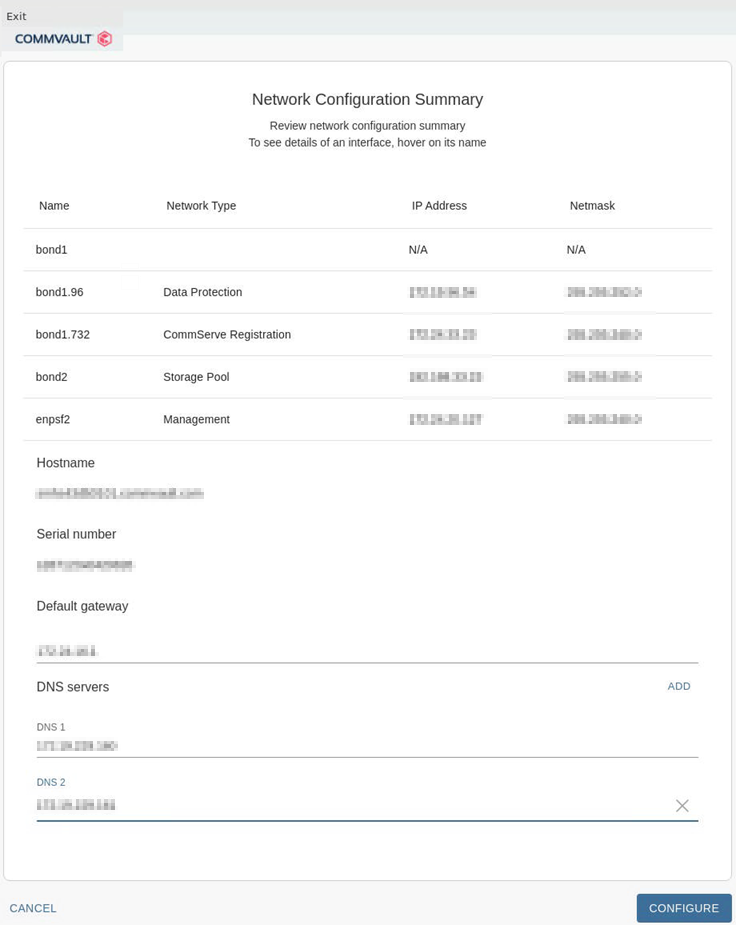
Task: Select the DNS 1 input field
Action: [x=300, y=745]
